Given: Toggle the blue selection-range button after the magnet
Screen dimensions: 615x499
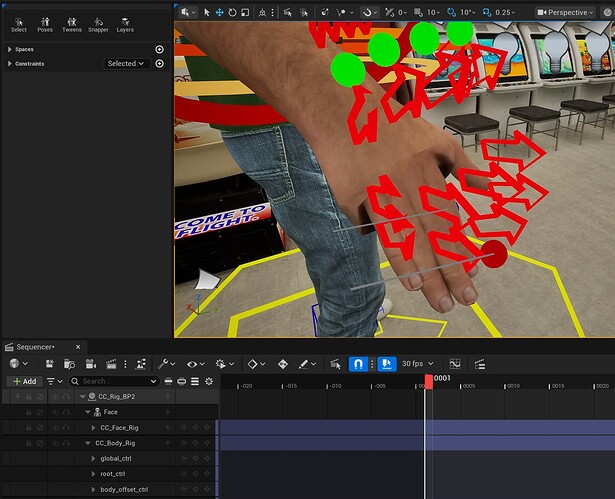Looking at the screenshot, I should [x=387, y=364].
